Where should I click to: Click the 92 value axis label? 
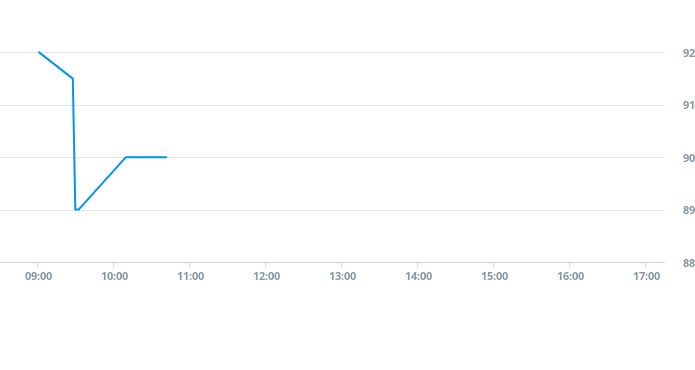tap(689, 53)
